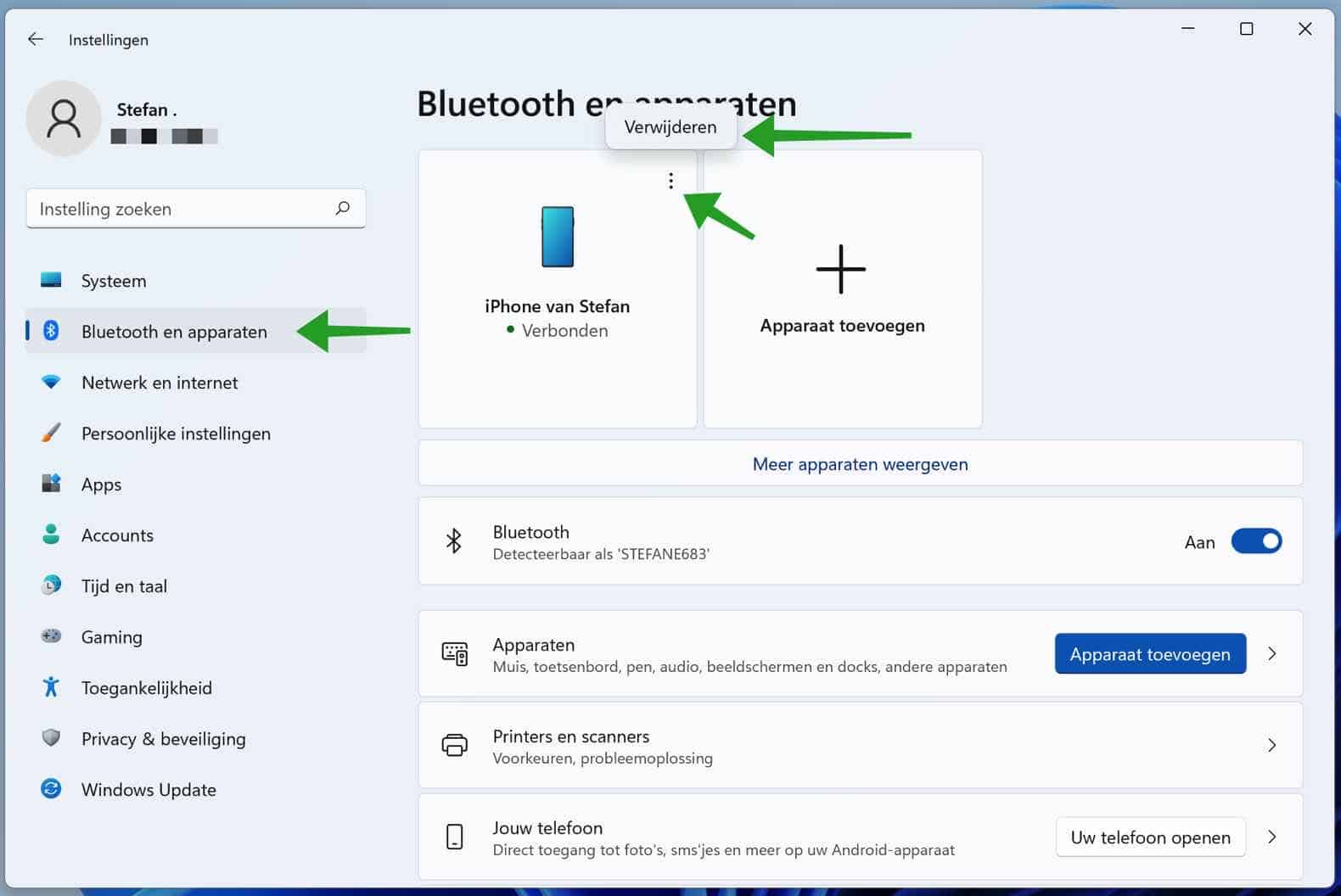Image resolution: width=1341 pixels, height=896 pixels.
Task: Maximize the Instellingen window
Action: point(1246,29)
